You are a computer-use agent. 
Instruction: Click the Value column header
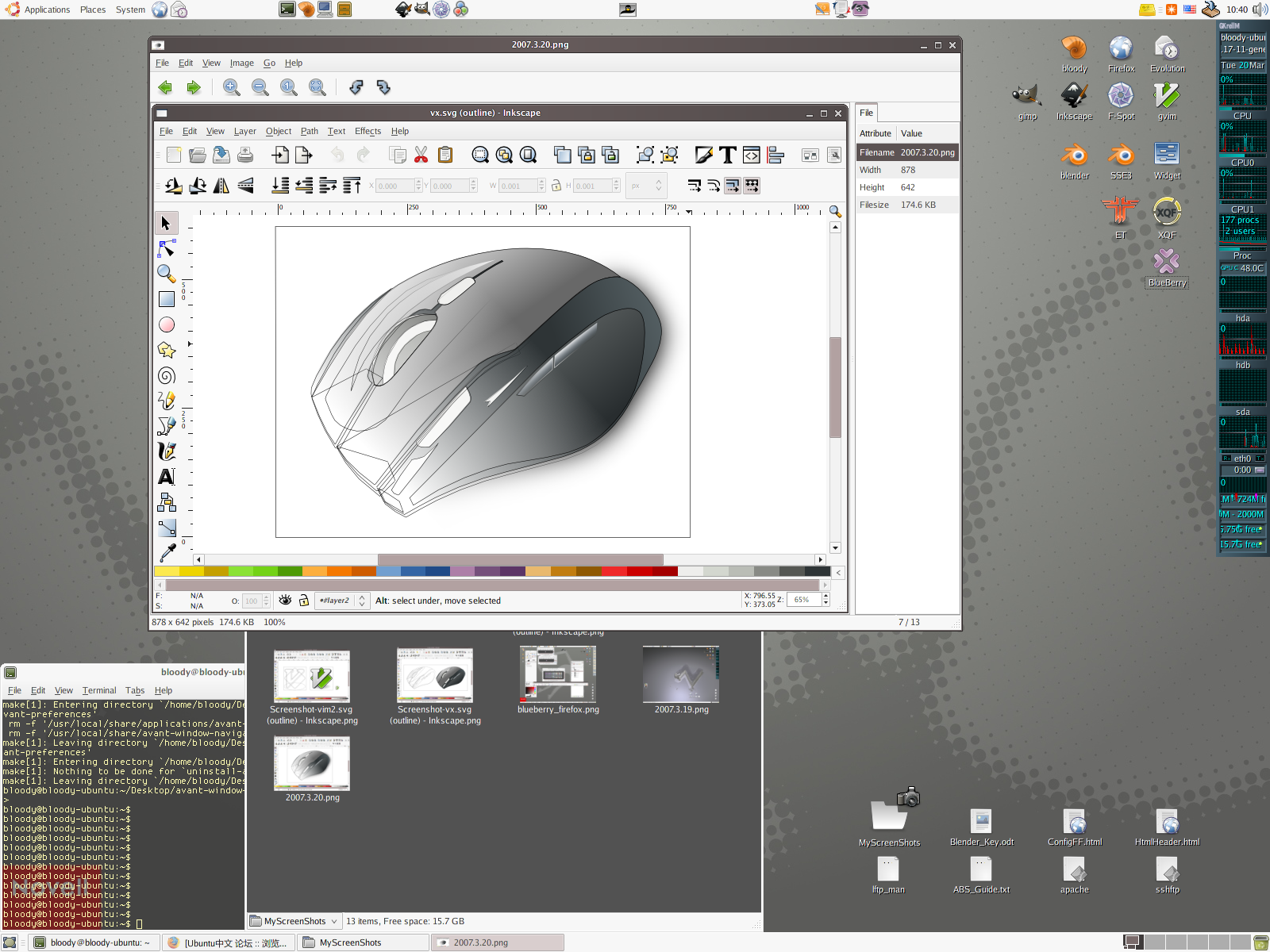(x=927, y=133)
